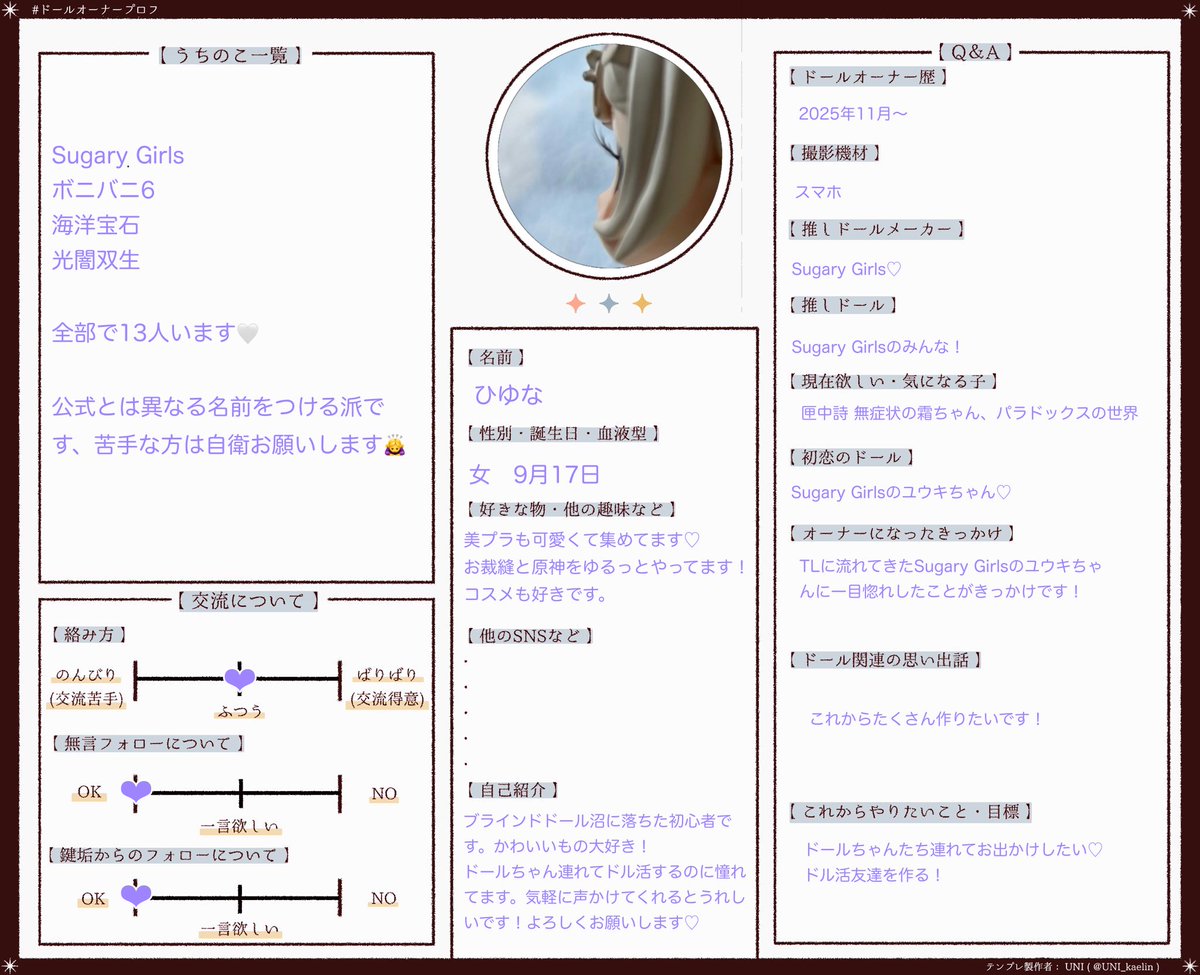Image resolution: width=1200 pixels, height=975 pixels.
Task: Click the 【現在欲しい・気になる子】 label
Action: point(894,381)
